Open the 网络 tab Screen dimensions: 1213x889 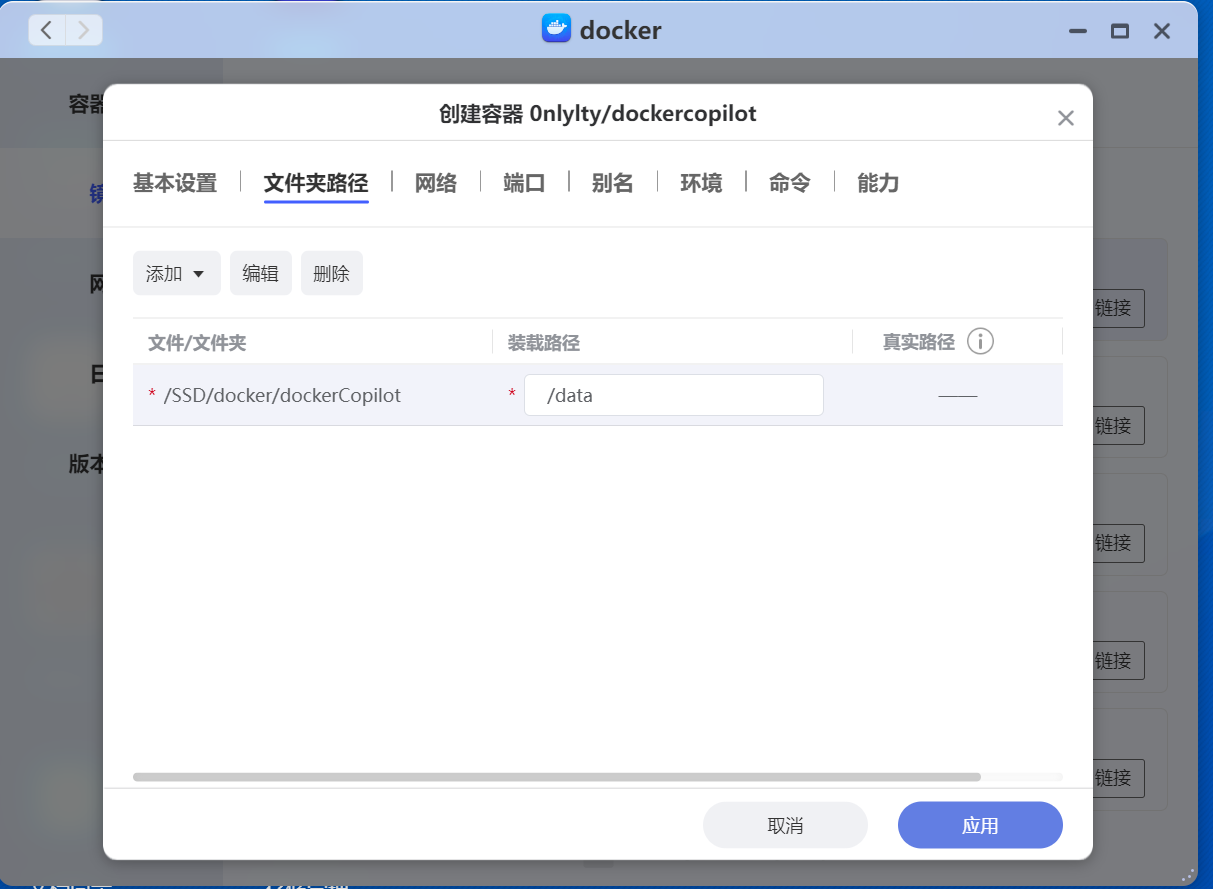point(436,183)
